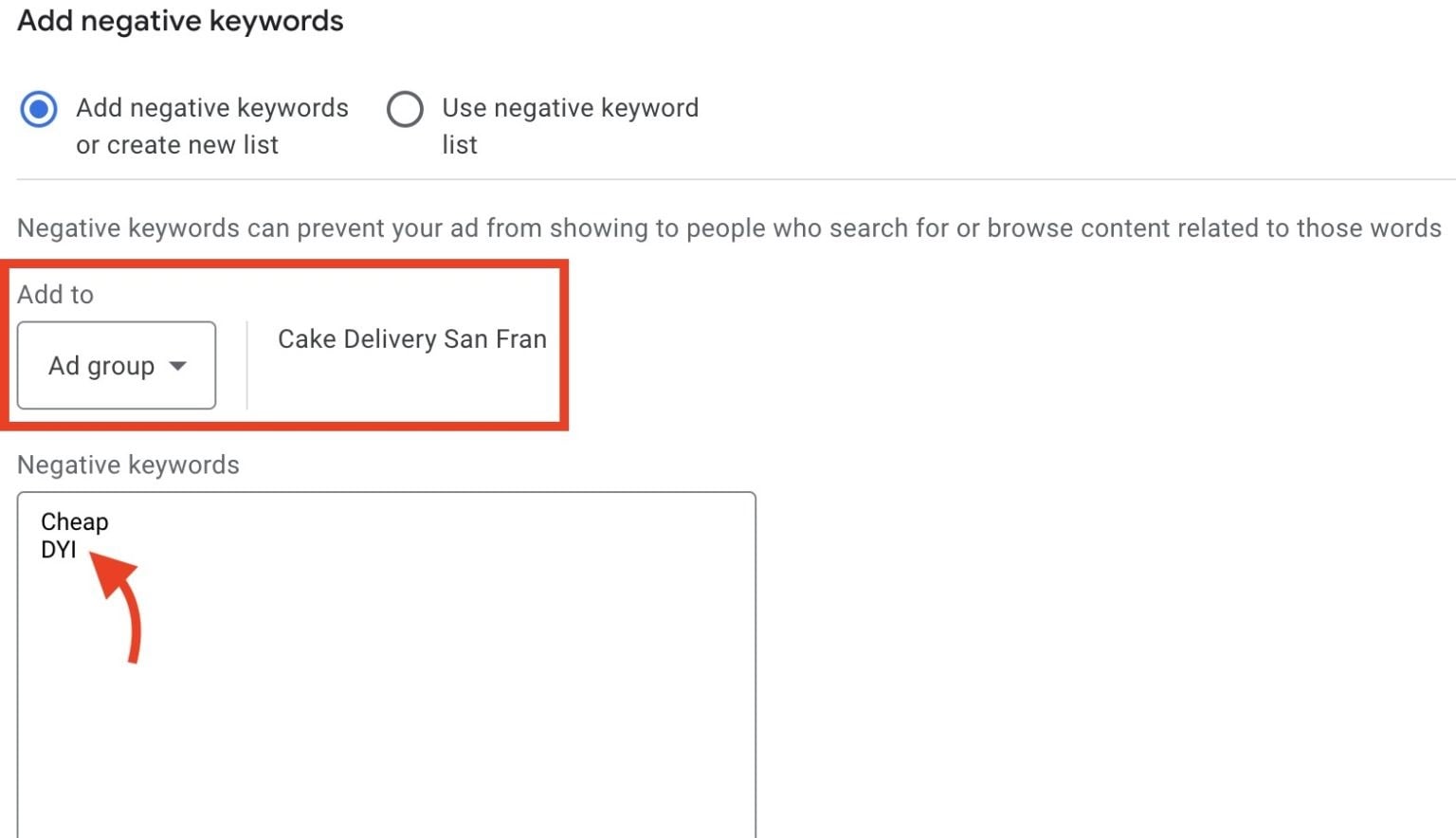Click the 'Add to' label
The height and width of the screenshot is (838, 1456).
tap(55, 295)
